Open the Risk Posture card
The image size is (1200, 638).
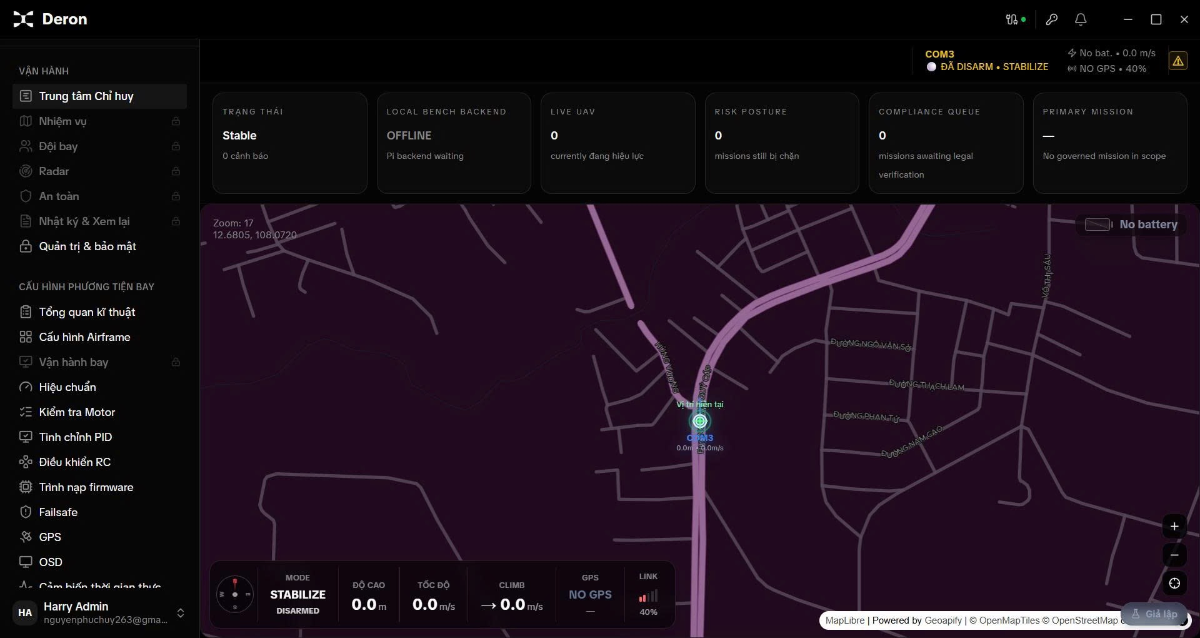[x=783, y=143]
